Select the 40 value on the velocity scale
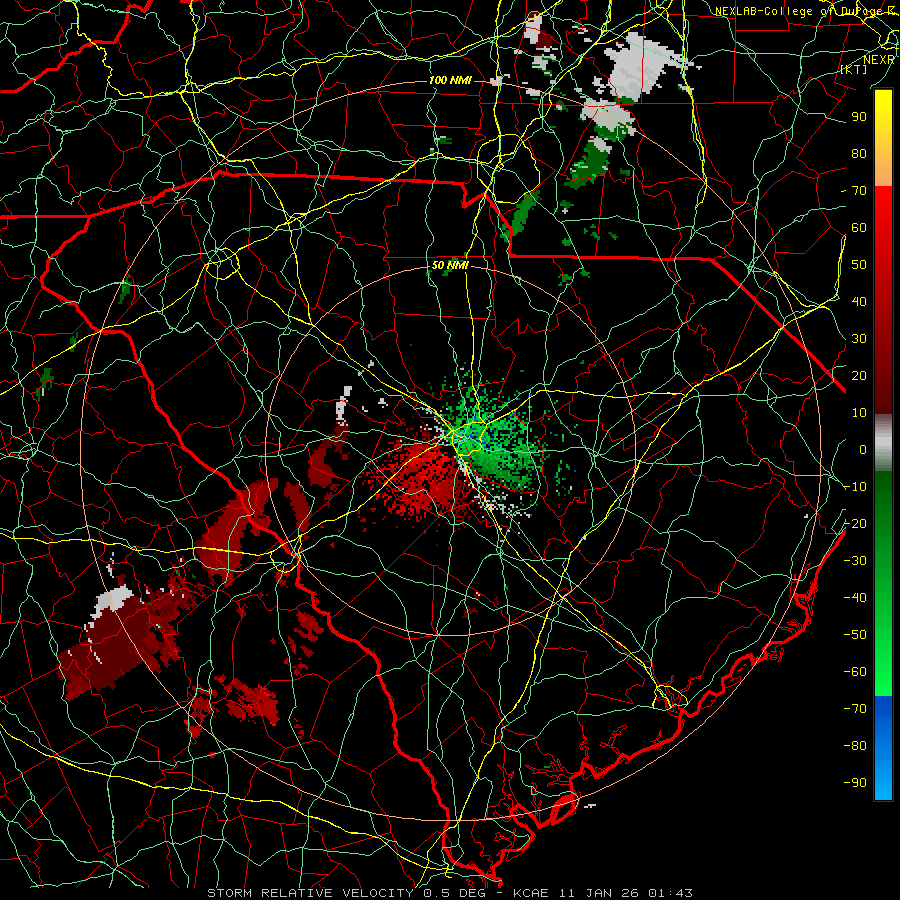 (x=859, y=301)
